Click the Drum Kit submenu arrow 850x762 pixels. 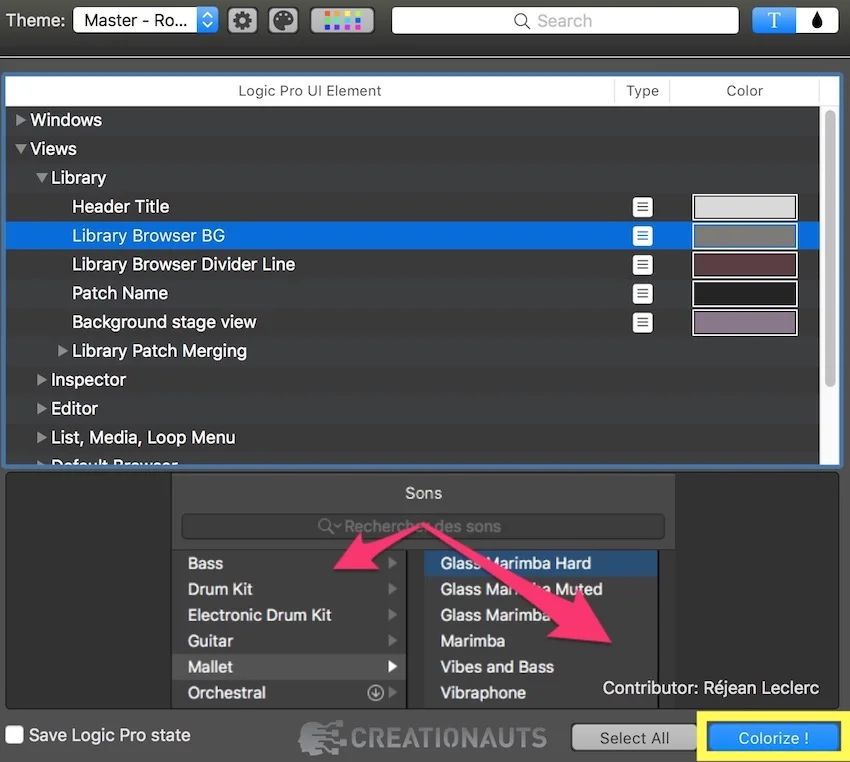[393, 589]
